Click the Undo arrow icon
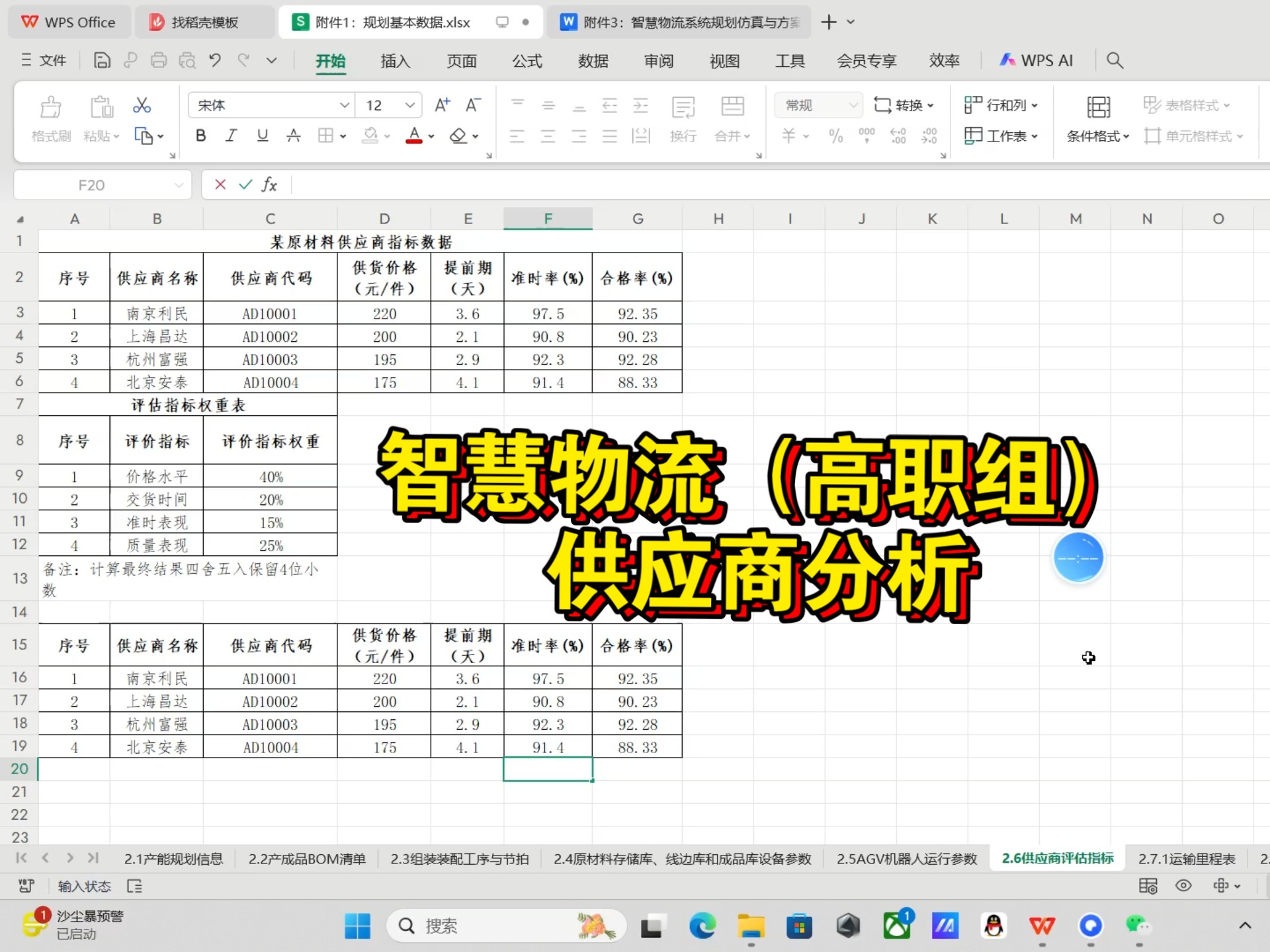1270x952 pixels. point(215,61)
